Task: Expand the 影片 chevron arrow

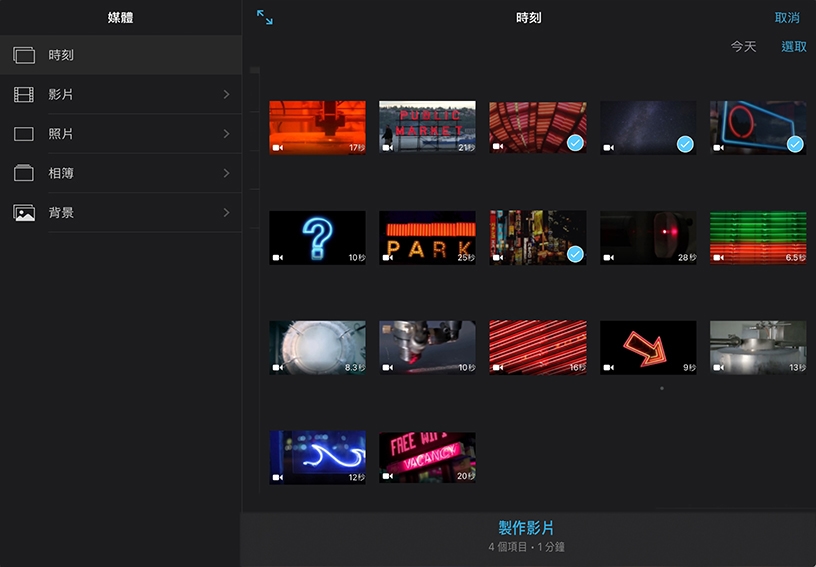Action: pos(227,94)
